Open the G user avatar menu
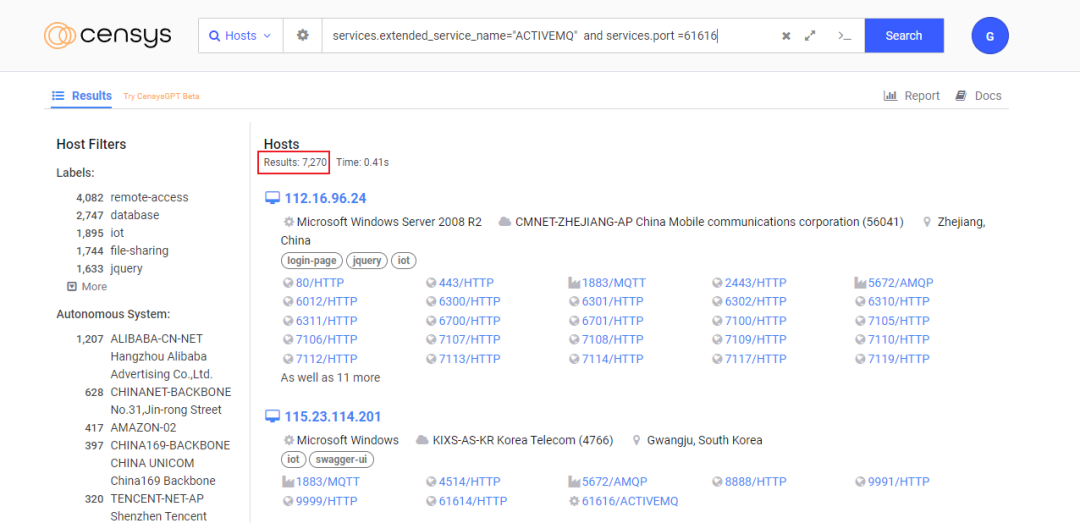The image size is (1080, 523). pyautogui.click(x=990, y=37)
